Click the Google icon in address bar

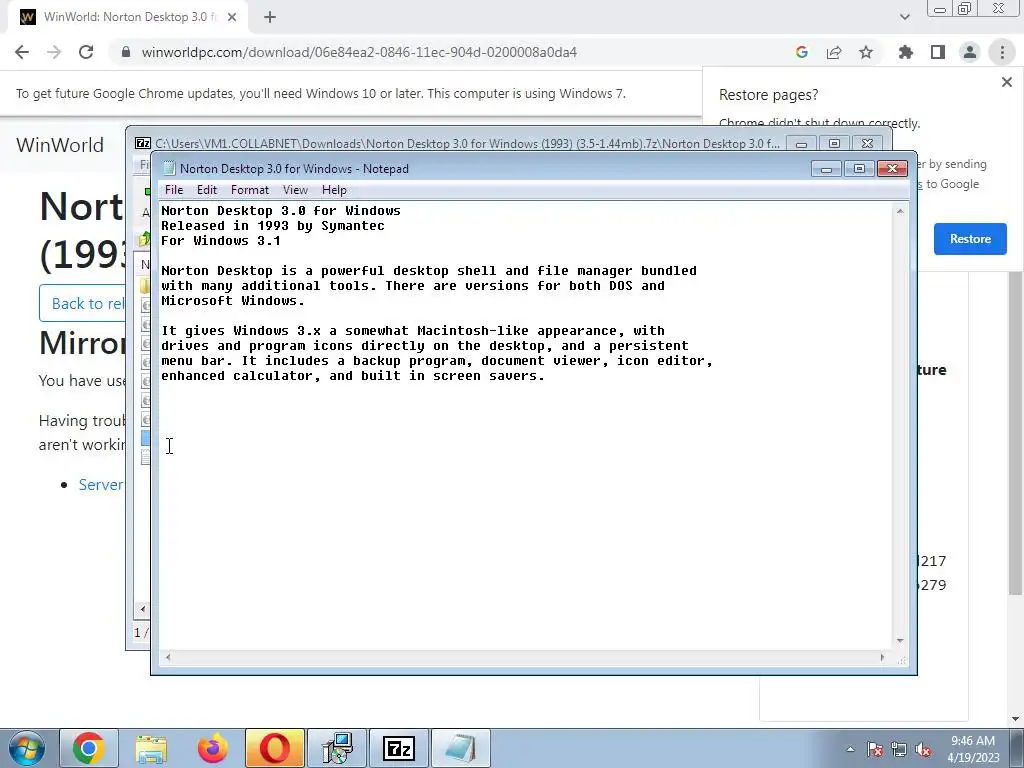click(802, 52)
